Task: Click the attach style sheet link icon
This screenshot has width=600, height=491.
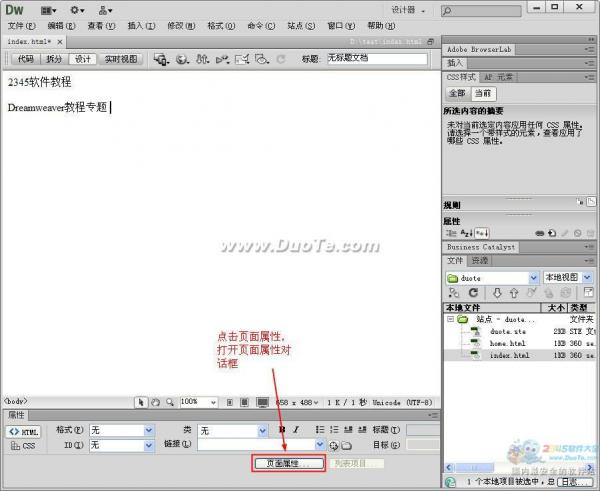Action: 540,233
